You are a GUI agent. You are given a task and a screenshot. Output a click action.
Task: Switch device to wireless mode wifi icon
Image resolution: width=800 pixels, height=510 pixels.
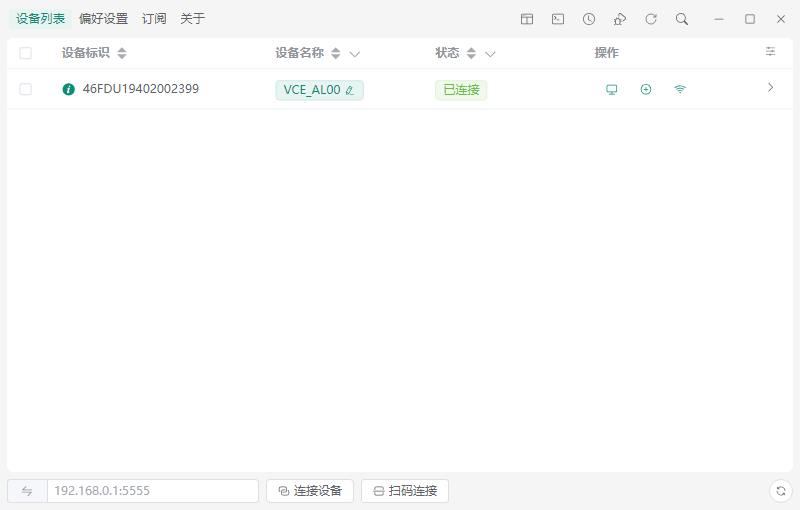click(x=680, y=90)
